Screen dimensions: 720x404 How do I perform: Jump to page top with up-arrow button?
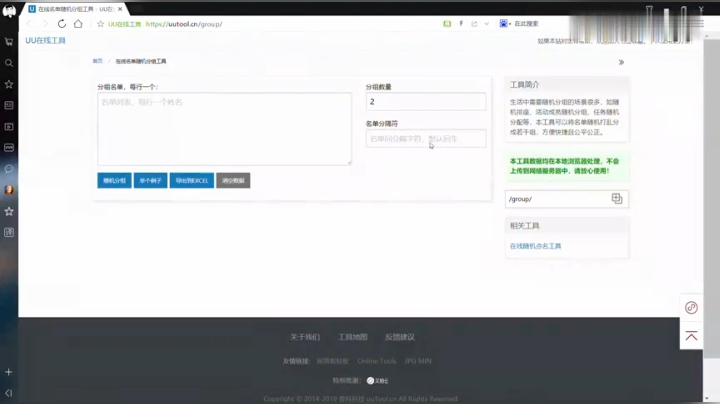(x=691, y=336)
